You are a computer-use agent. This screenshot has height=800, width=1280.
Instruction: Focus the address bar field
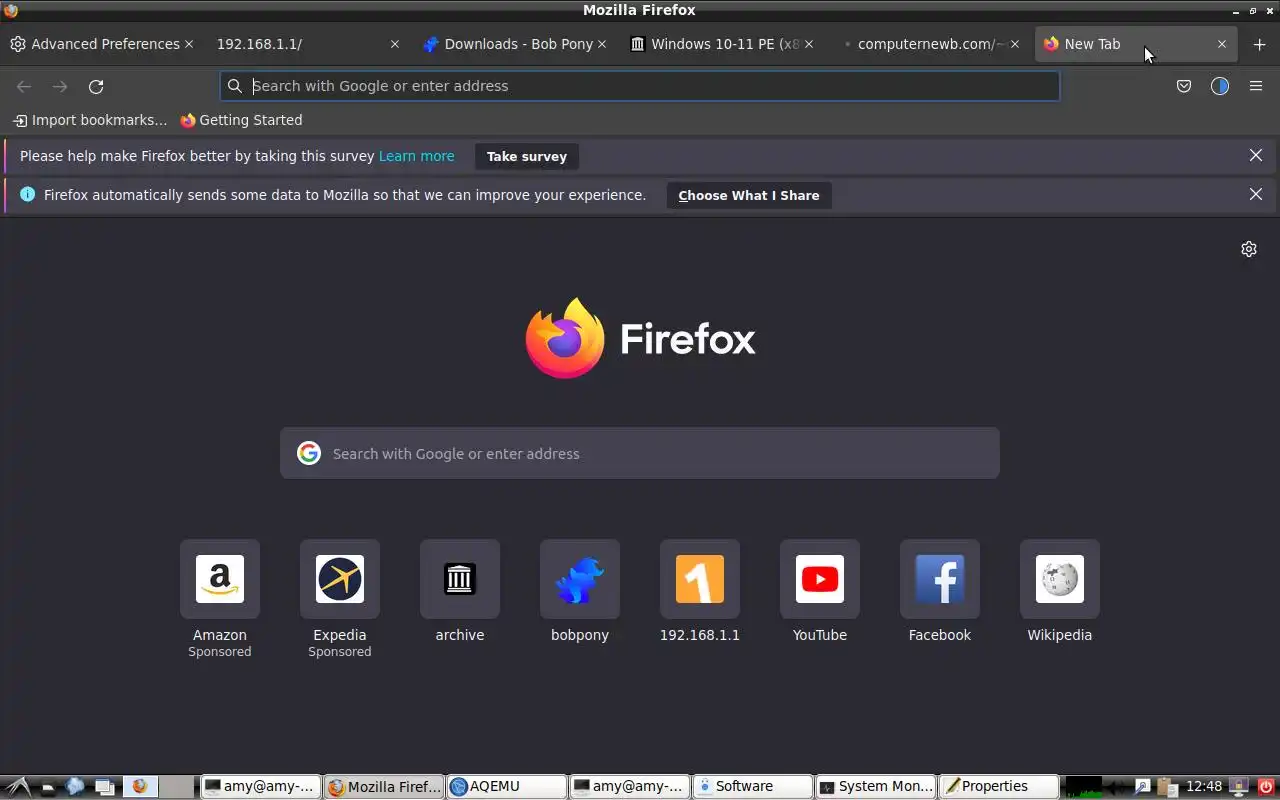[640, 86]
